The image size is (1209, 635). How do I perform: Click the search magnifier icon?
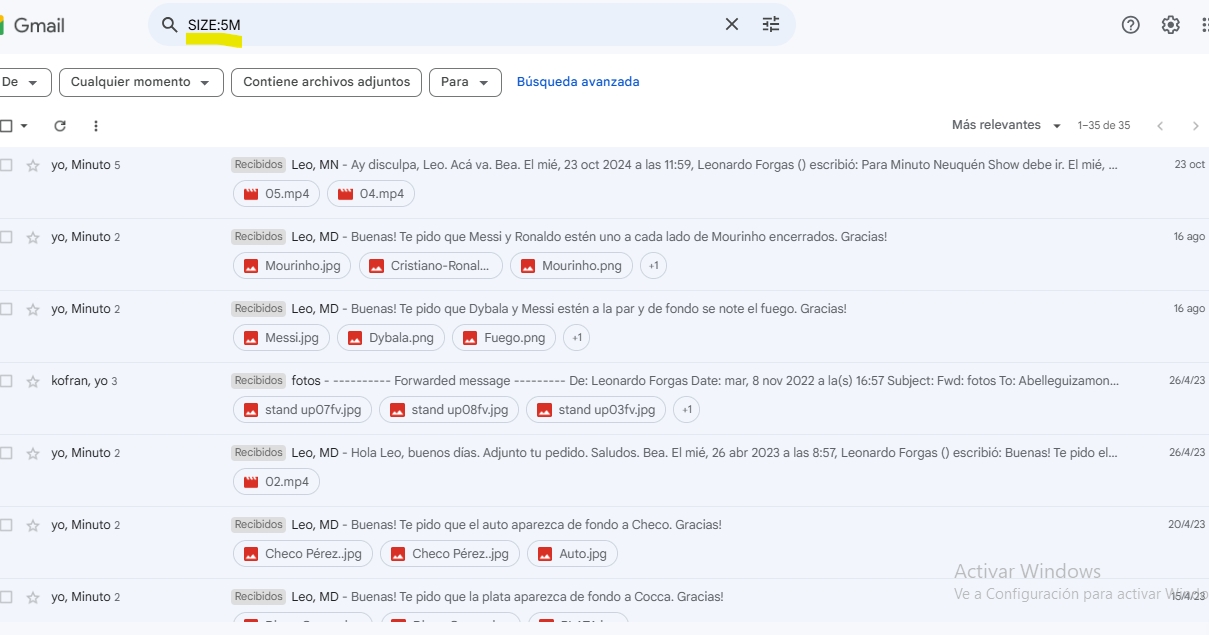pos(170,25)
